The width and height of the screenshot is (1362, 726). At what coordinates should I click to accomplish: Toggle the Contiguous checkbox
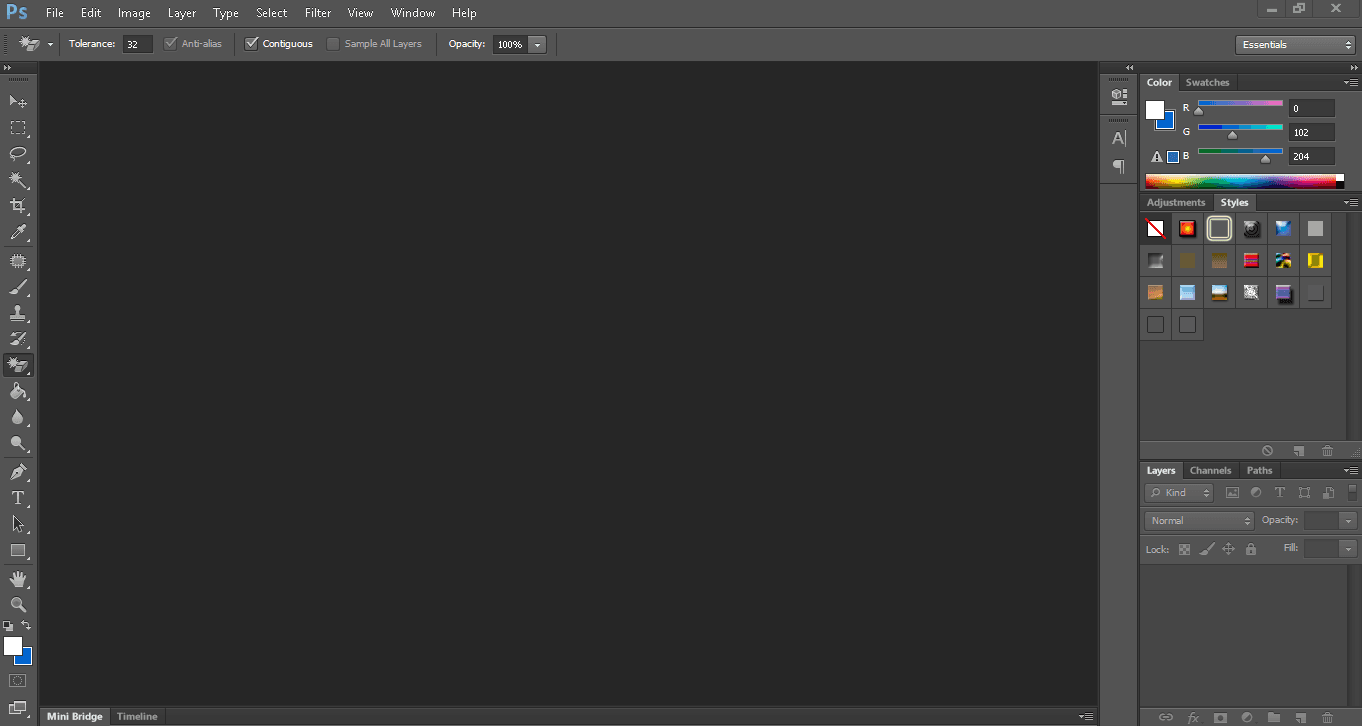252,43
